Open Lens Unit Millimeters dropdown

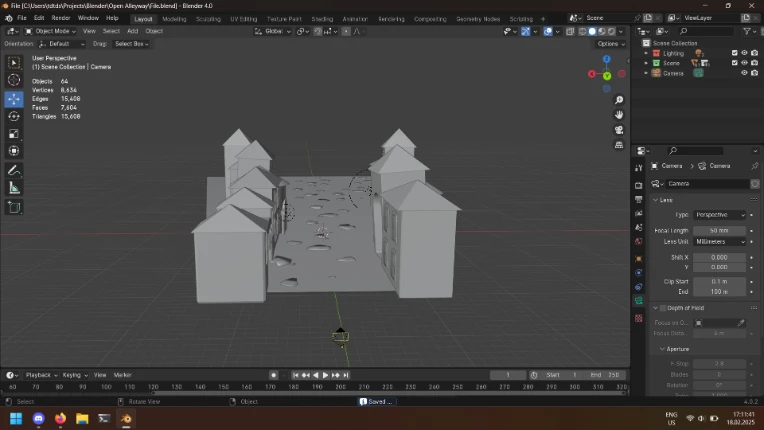tap(720, 242)
